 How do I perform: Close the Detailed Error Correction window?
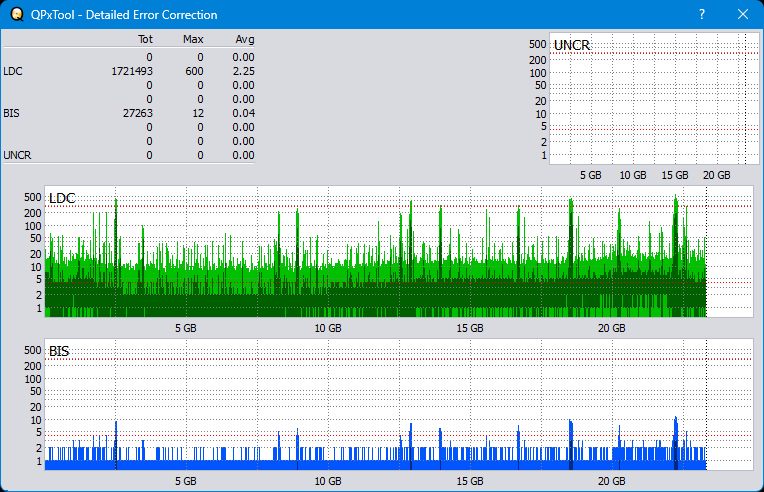(743, 14)
